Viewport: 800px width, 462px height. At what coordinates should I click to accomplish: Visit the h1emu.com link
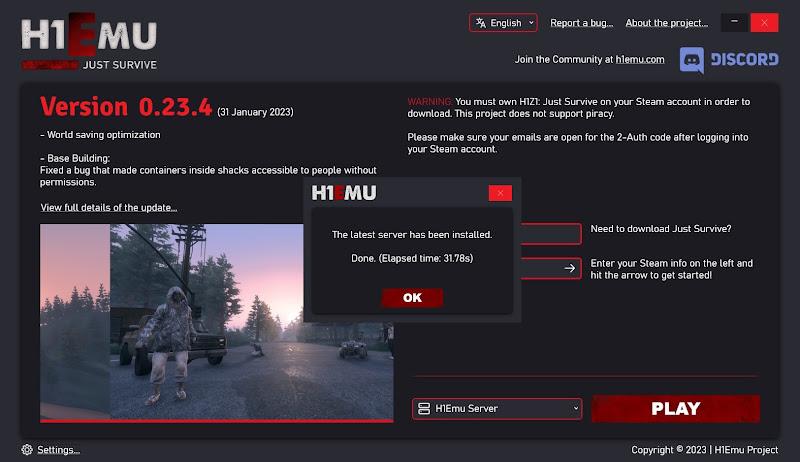click(640, 59)
